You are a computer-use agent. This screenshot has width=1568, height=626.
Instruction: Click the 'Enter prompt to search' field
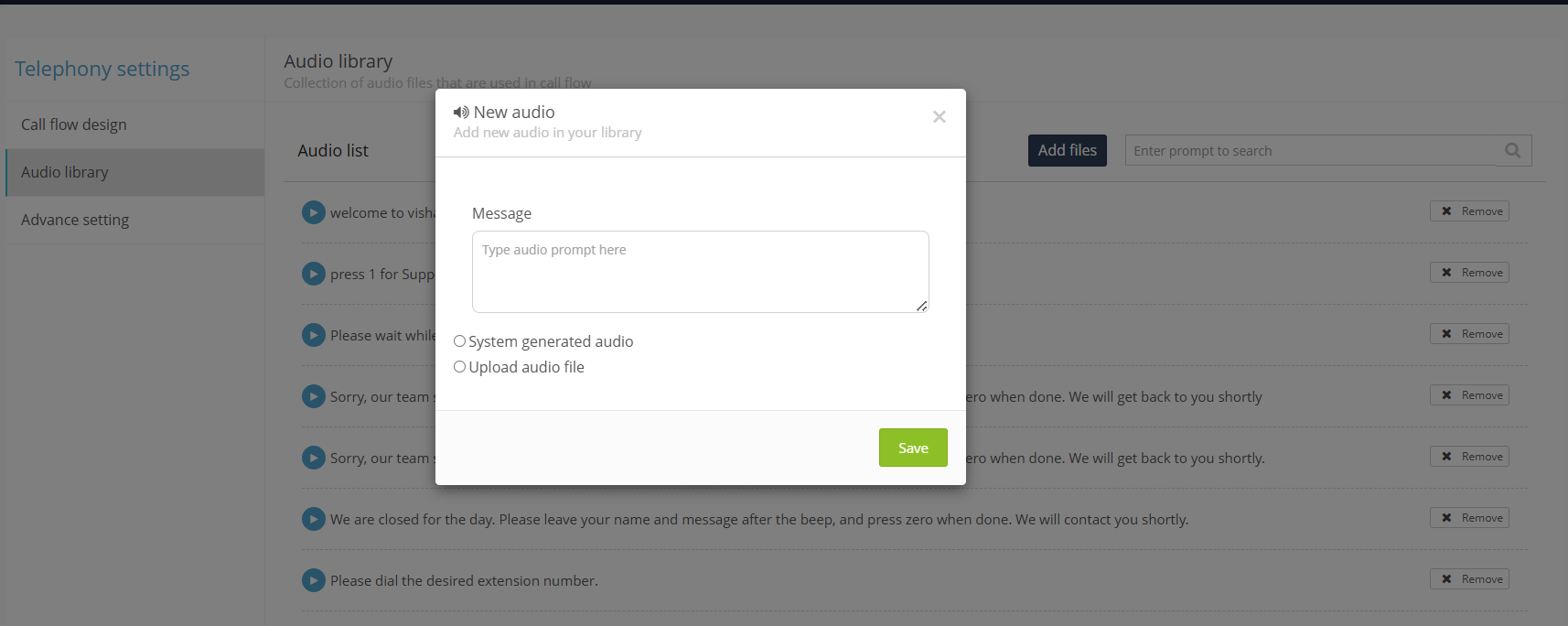(1310, 151)
